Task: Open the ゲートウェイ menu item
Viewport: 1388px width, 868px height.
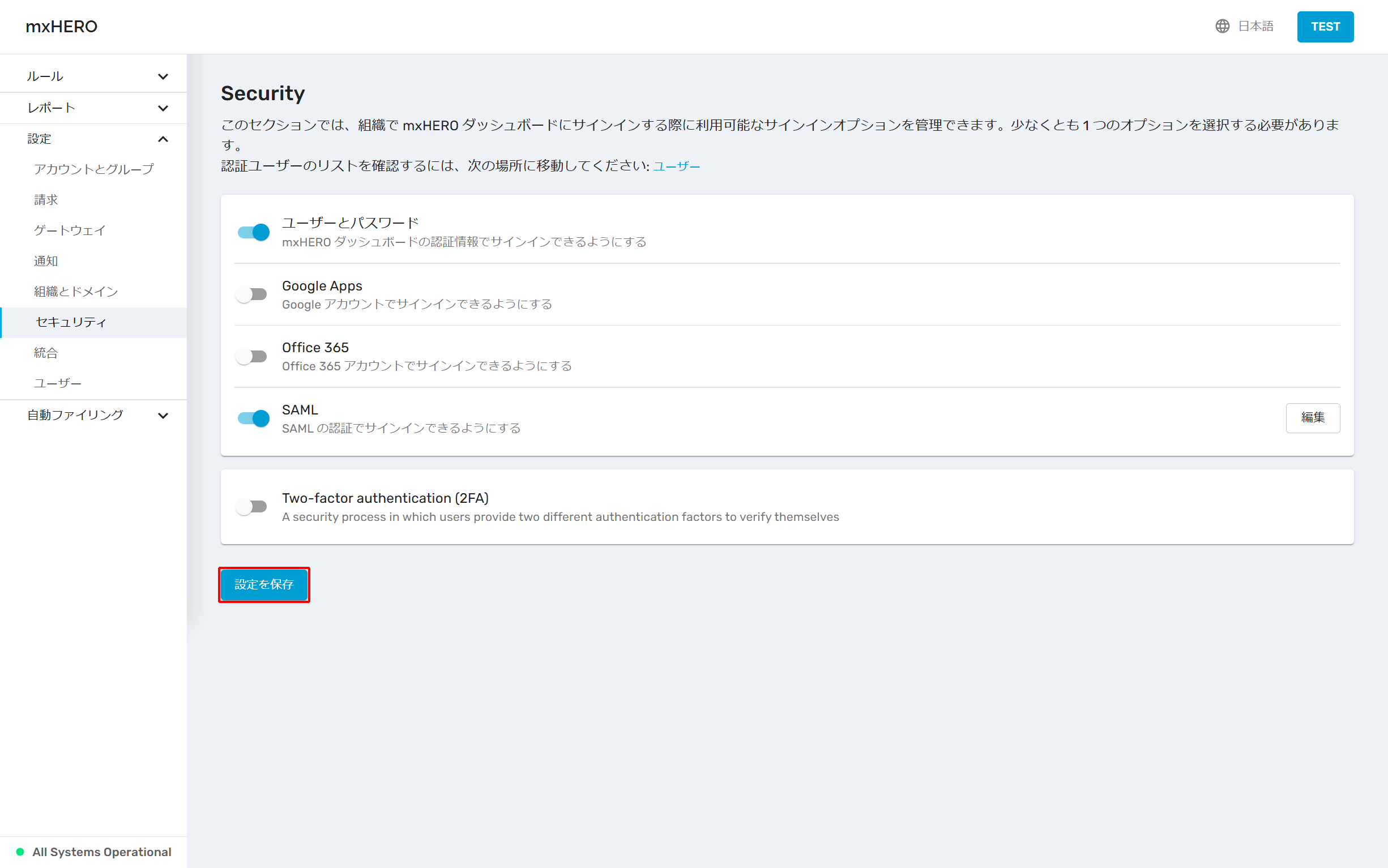Action: click(x=70, y=230)
